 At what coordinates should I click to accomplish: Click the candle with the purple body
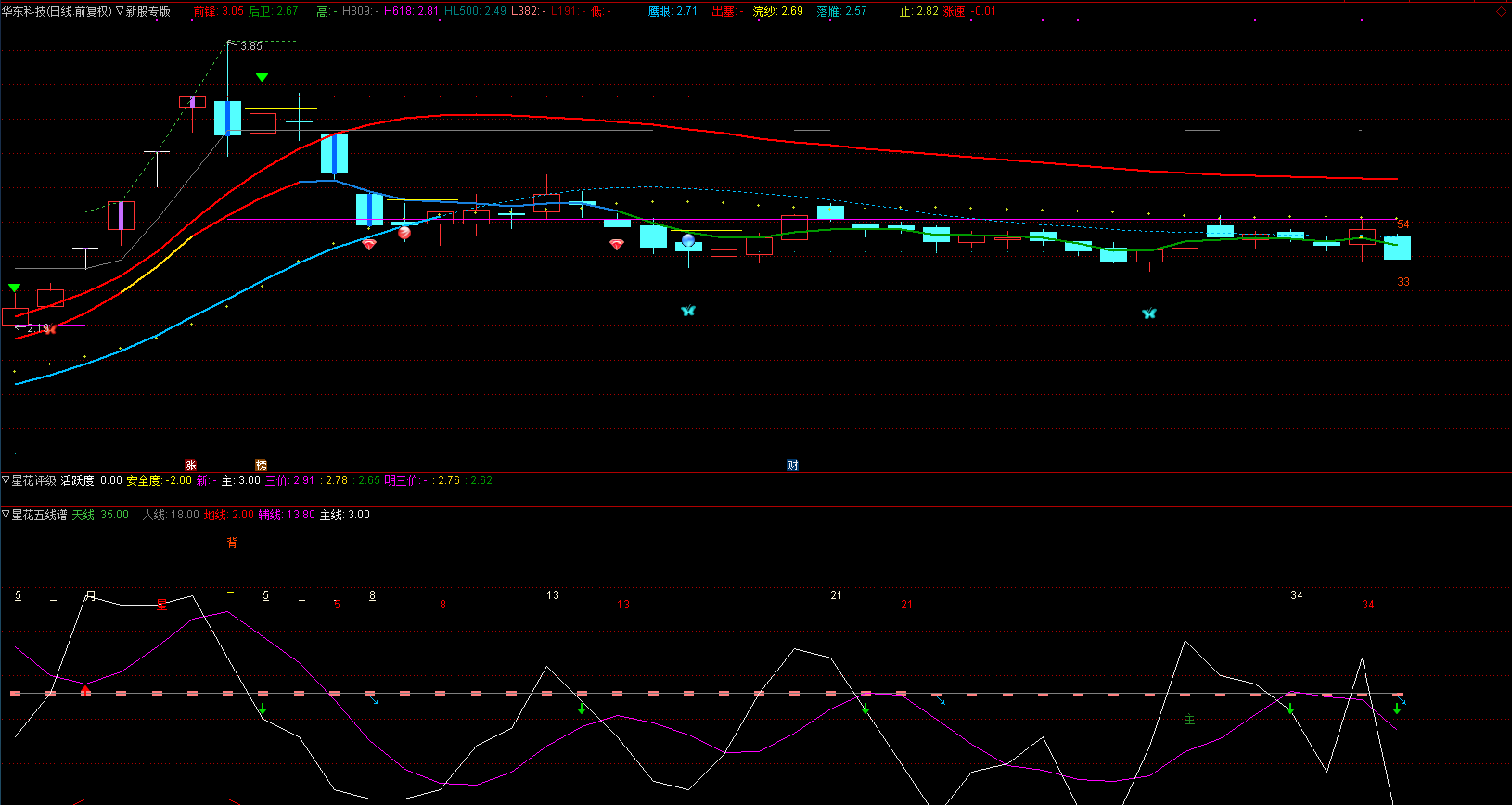pyautogui.click(x=121, y=215)
